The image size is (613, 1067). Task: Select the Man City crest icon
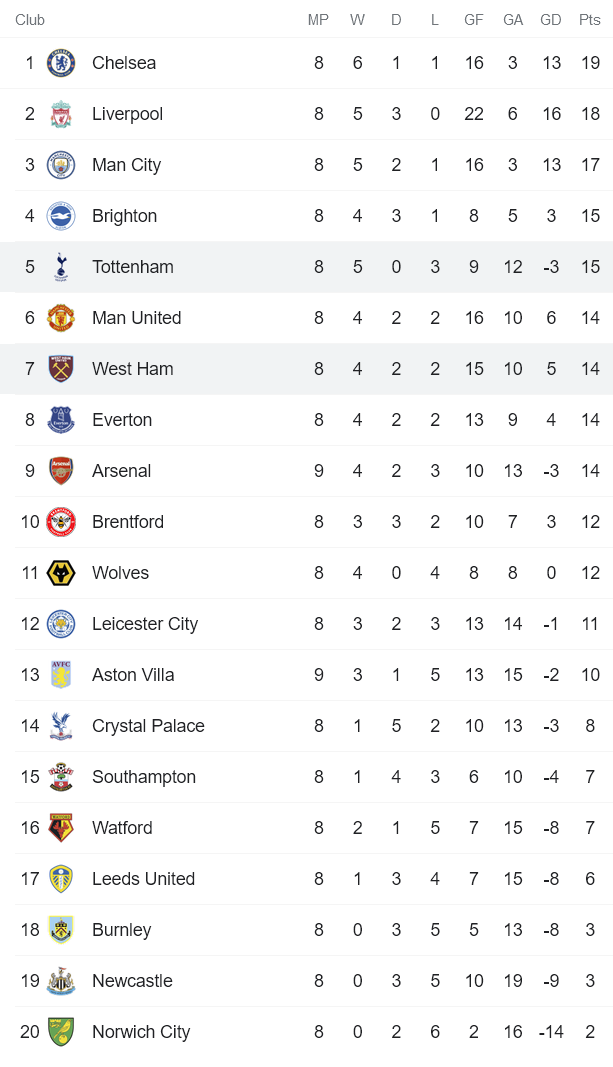click(x=61, y=165)
